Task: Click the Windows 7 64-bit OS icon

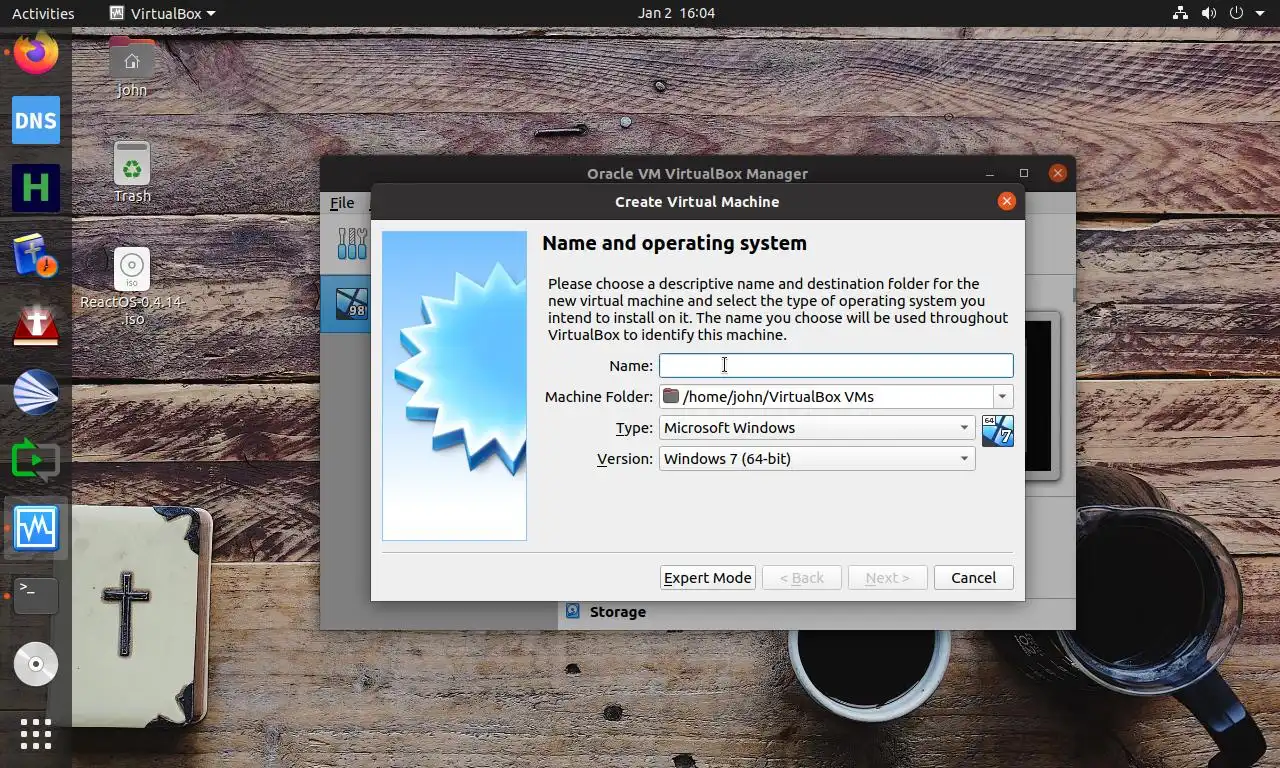Action: click(997, 431)
